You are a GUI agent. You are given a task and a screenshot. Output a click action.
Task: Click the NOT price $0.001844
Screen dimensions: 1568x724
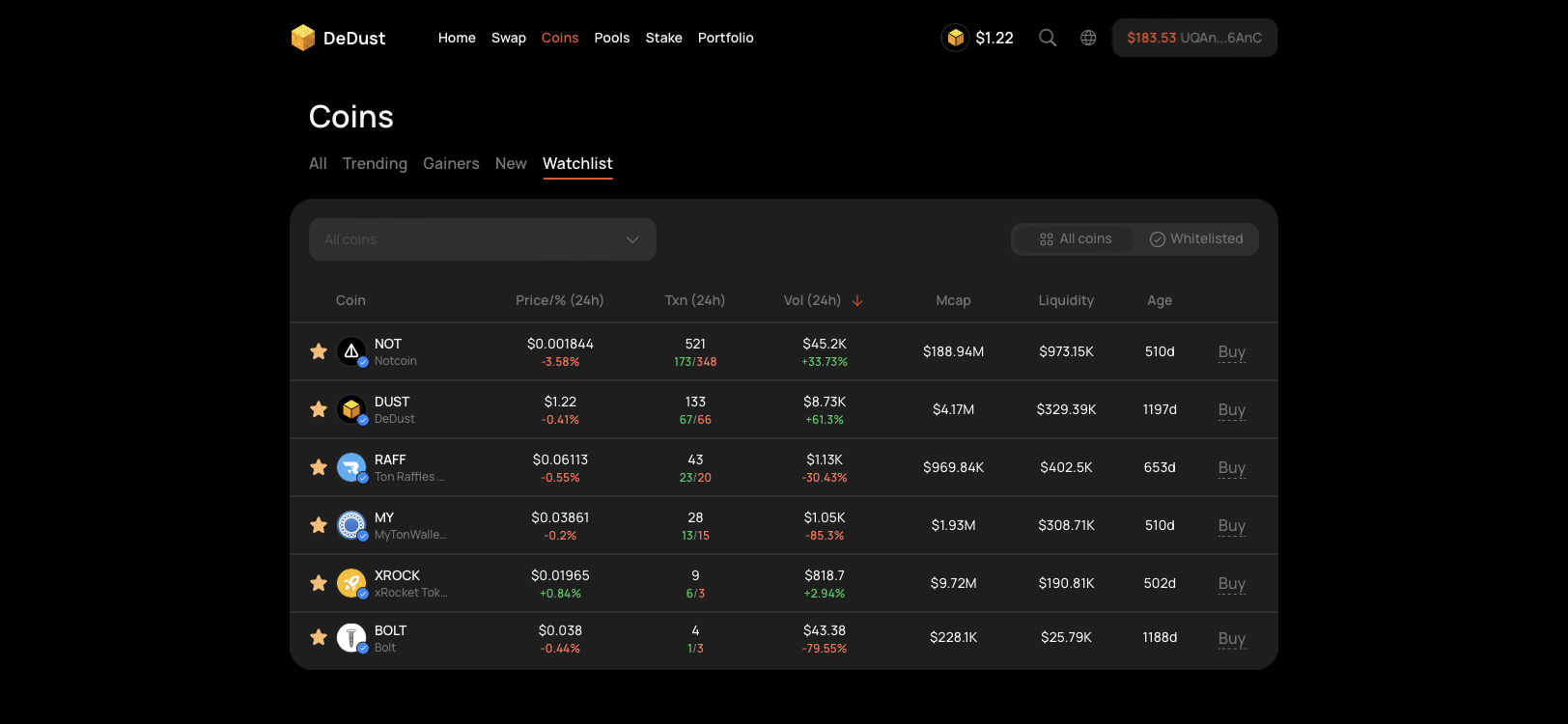560,344
